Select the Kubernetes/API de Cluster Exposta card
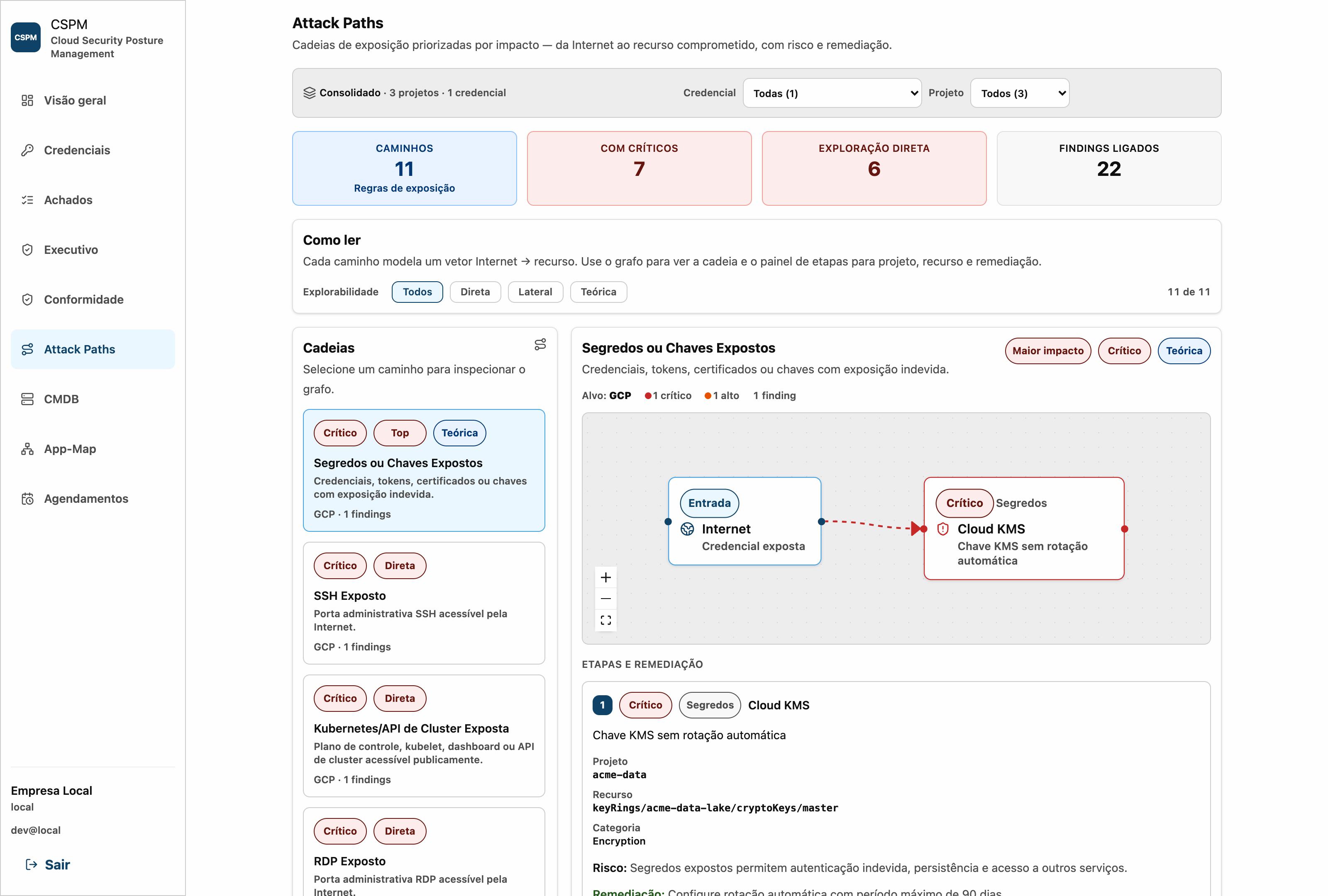 click(x=423, y=735)
